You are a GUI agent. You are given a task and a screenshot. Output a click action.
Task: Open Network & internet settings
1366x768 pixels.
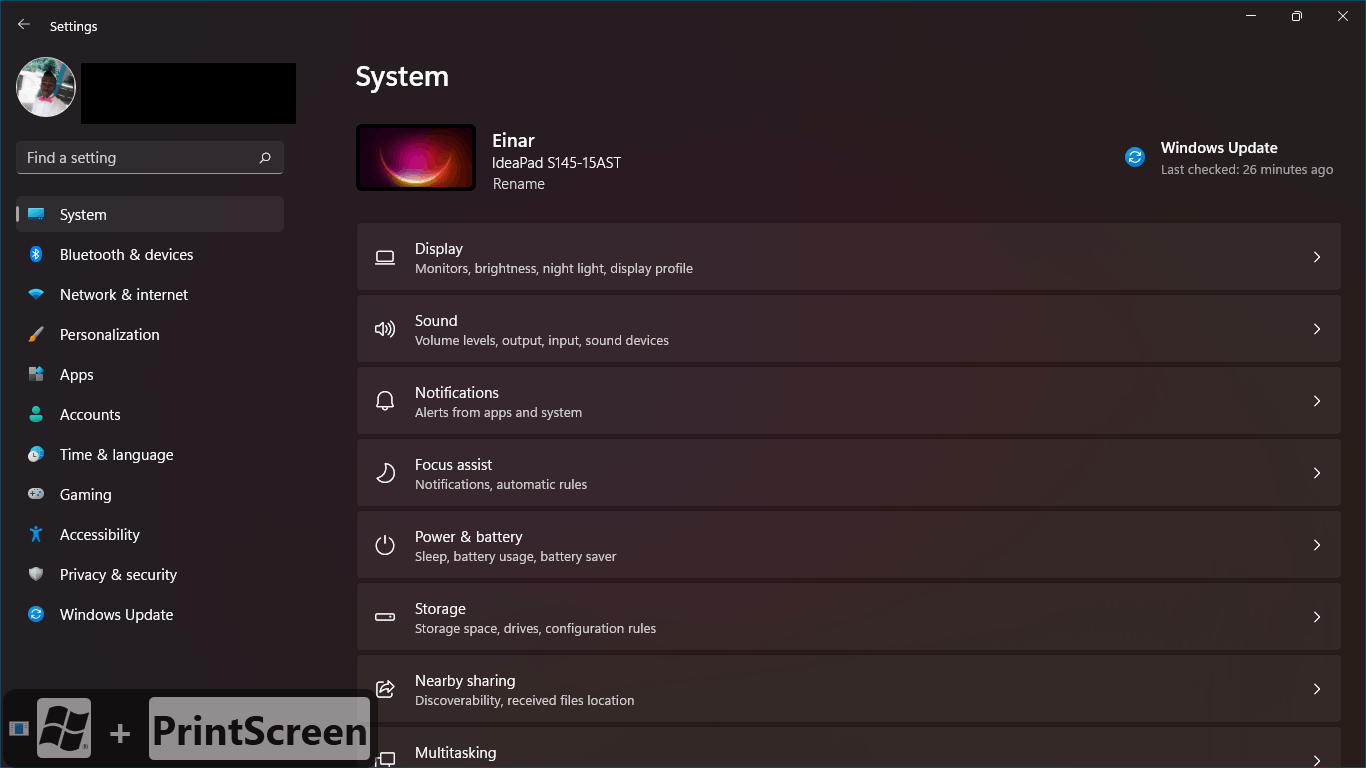pos(150,294)
